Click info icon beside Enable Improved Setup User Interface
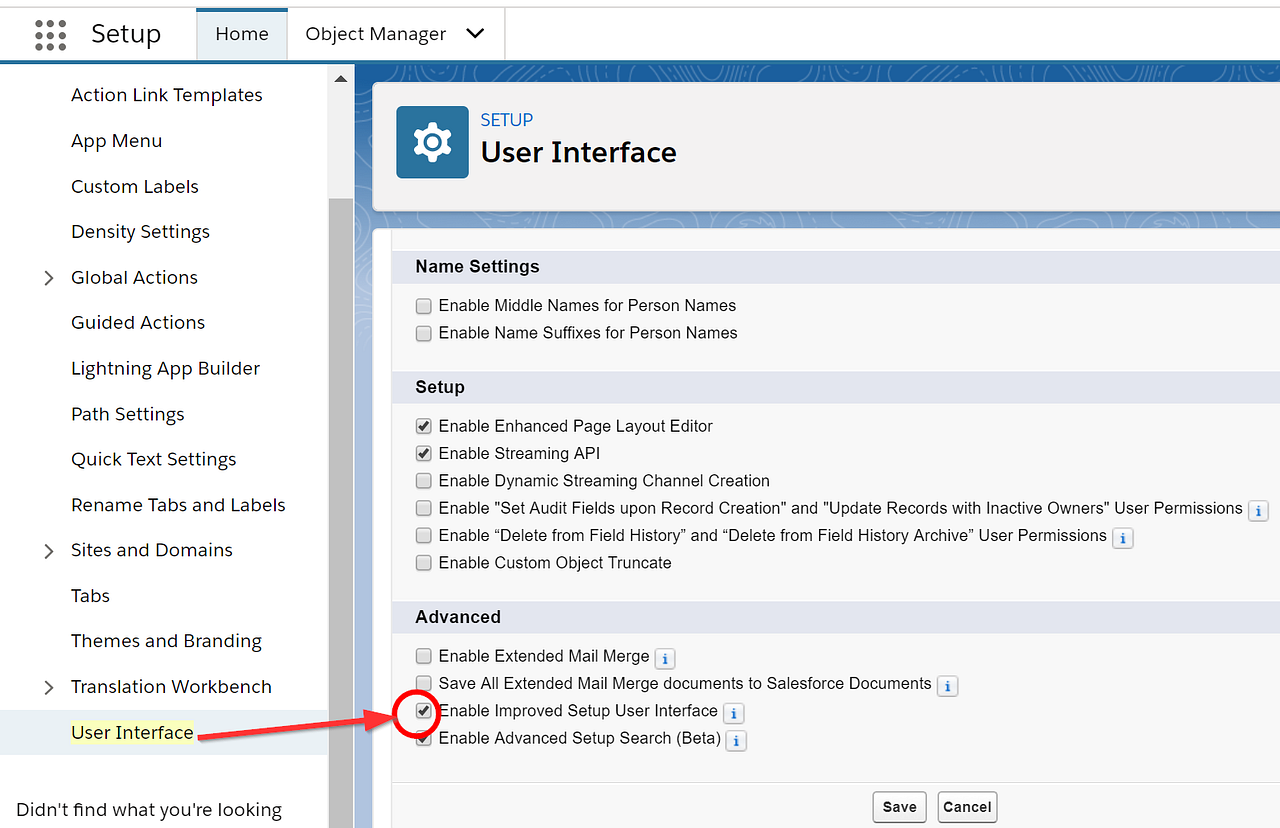1280x828 pixels. (735, 713)
